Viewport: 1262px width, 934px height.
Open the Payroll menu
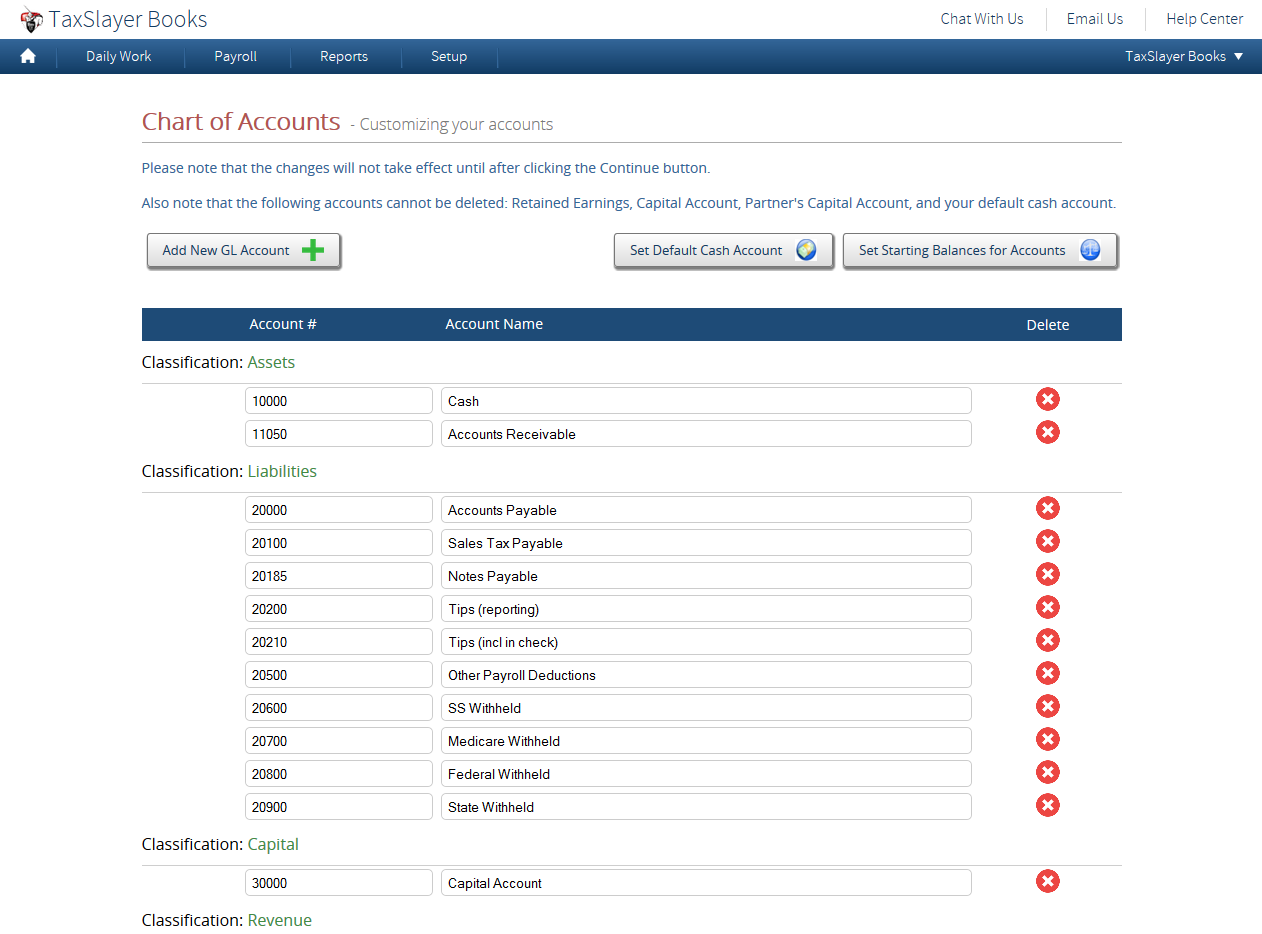click(x=235, y=56)
